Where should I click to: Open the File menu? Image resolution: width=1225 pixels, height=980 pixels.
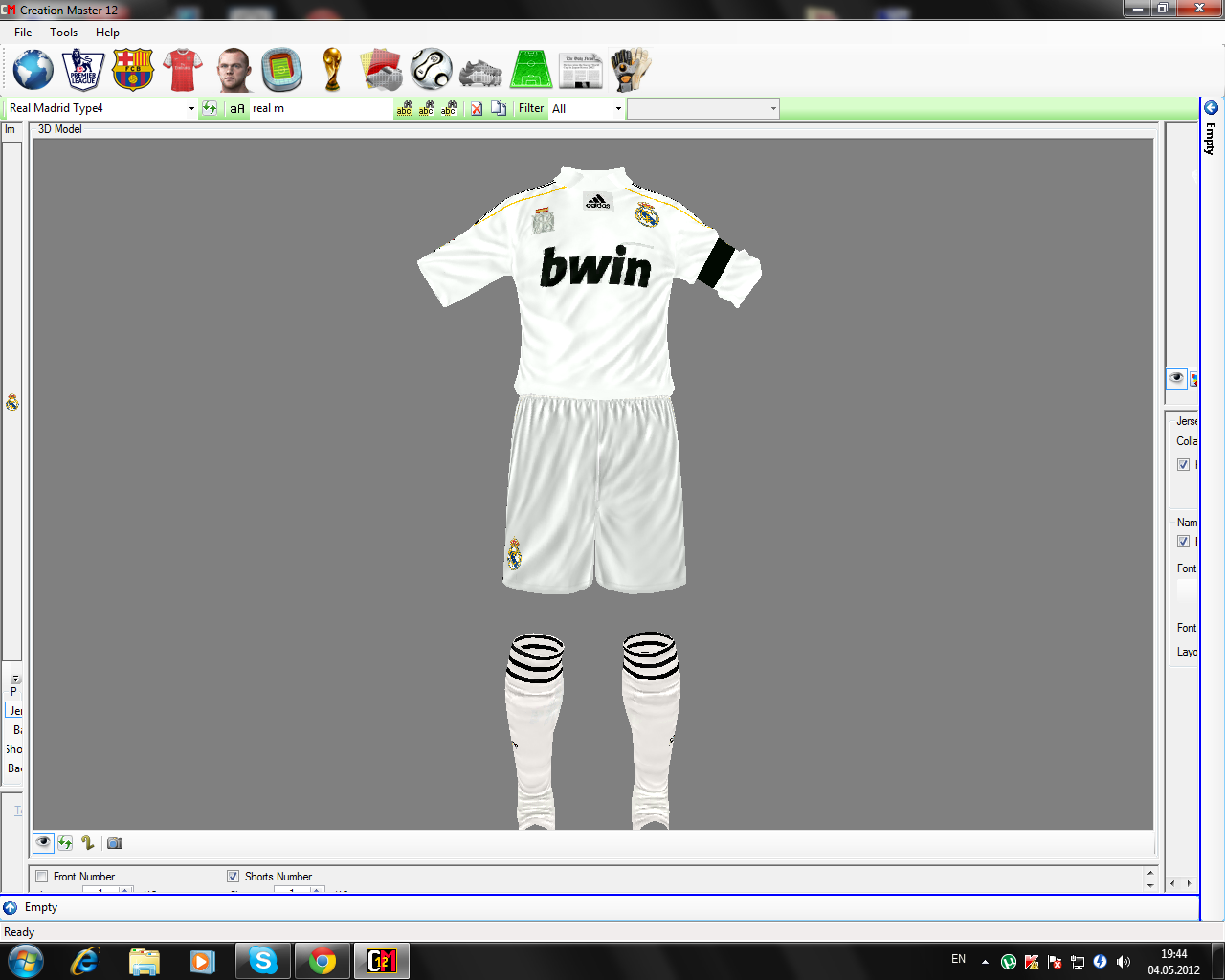23,33
